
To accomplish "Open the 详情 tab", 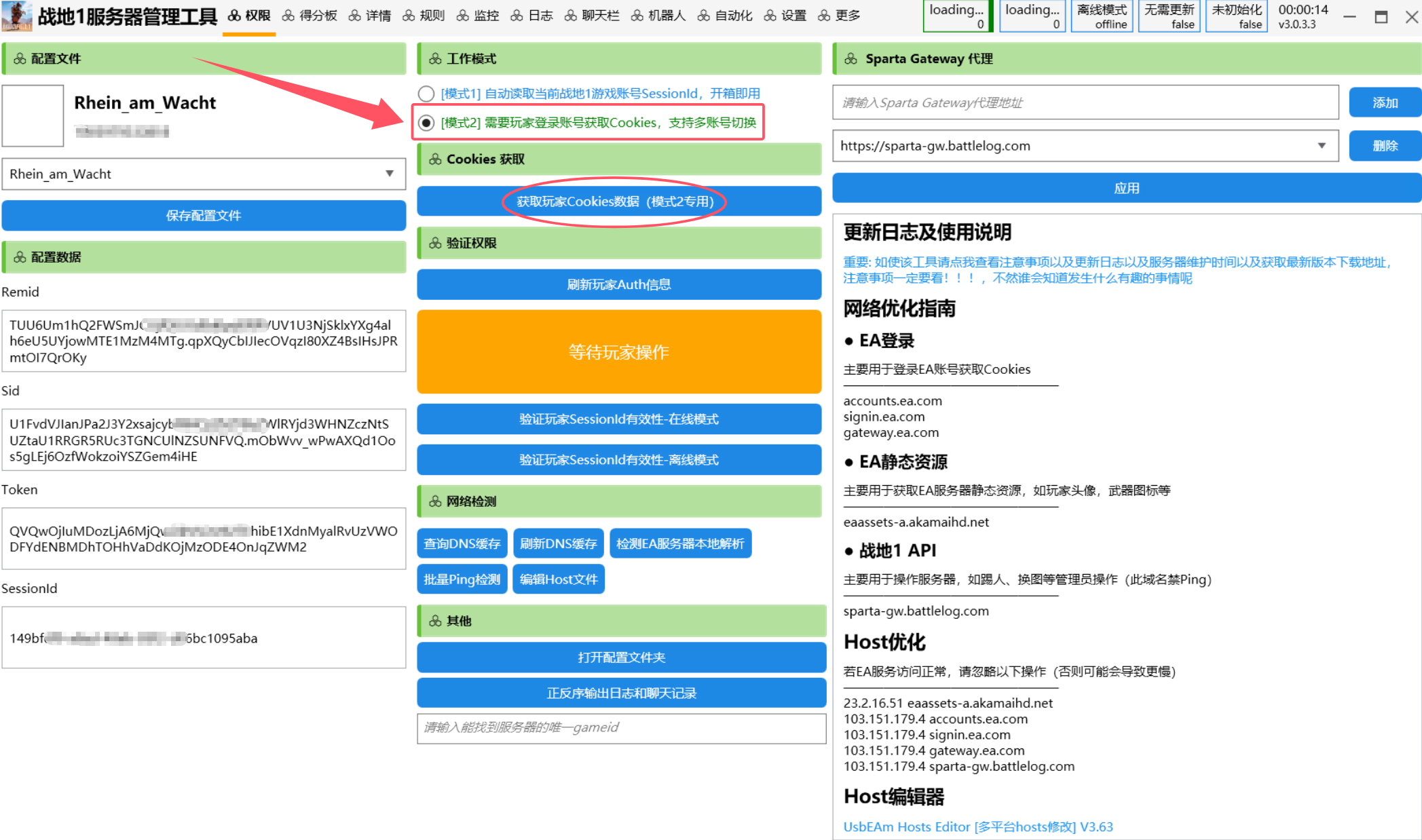I will point(370,16).
